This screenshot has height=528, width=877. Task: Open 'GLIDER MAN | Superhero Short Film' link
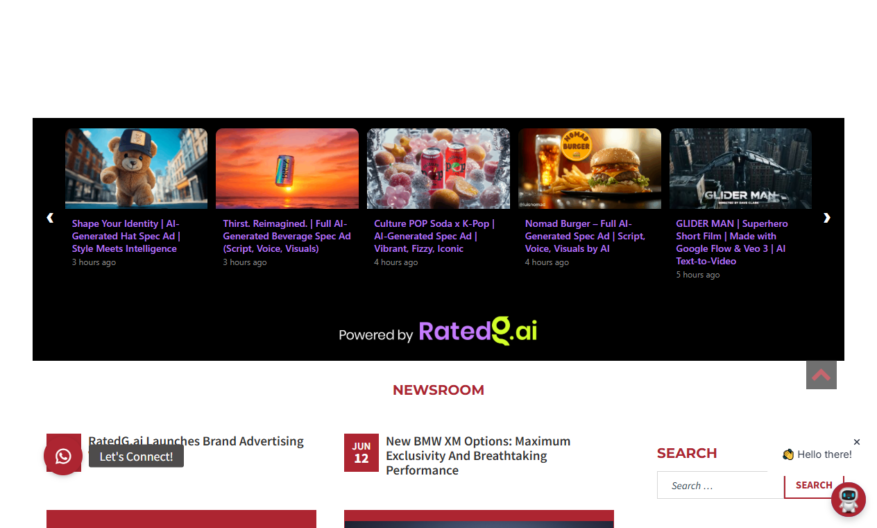point(732,242)
